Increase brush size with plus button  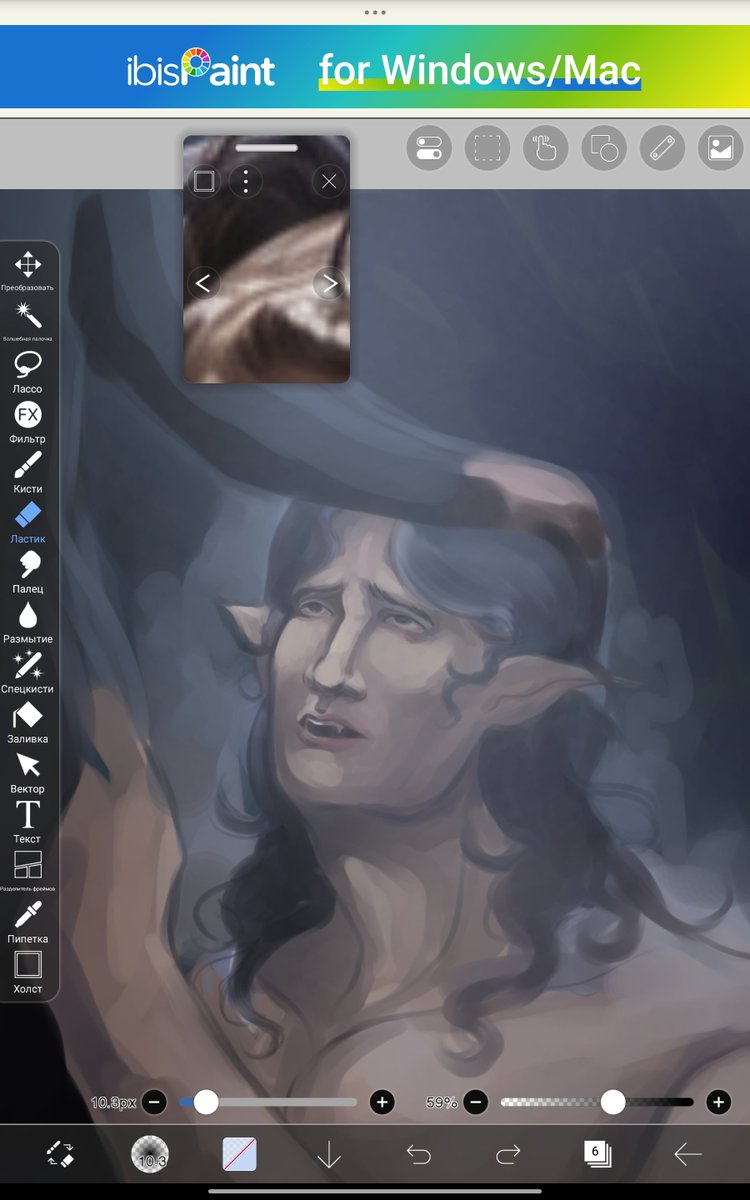click(x=382, y=1102)
